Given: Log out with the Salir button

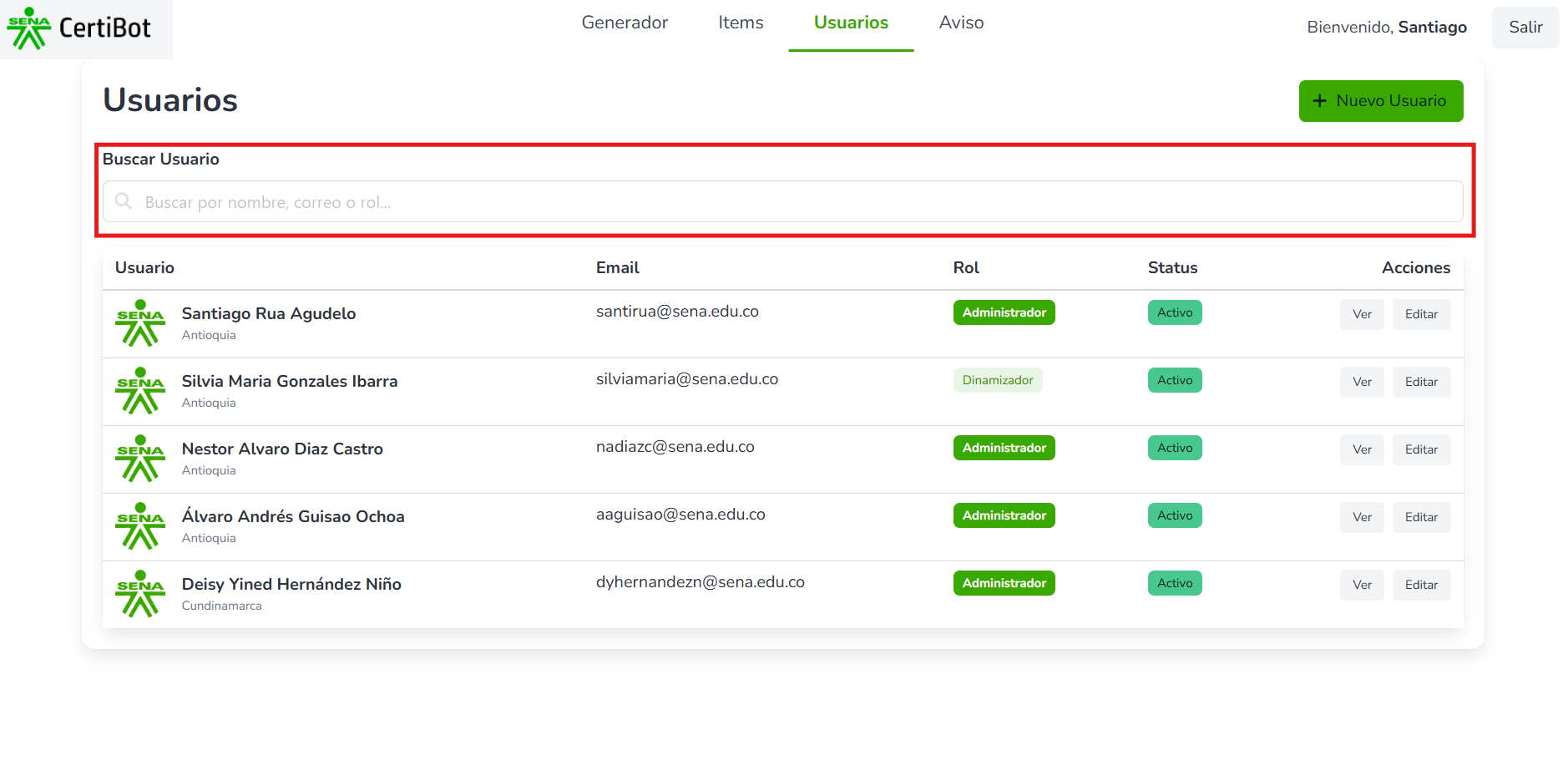Looking at the screenshot, I should [x=1525, y=28].
